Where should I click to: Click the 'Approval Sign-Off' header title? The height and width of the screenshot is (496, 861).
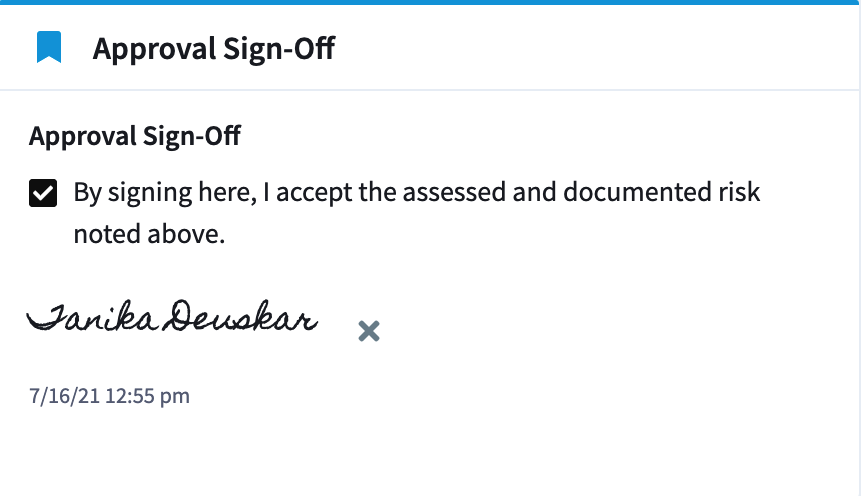pos(214,48)
